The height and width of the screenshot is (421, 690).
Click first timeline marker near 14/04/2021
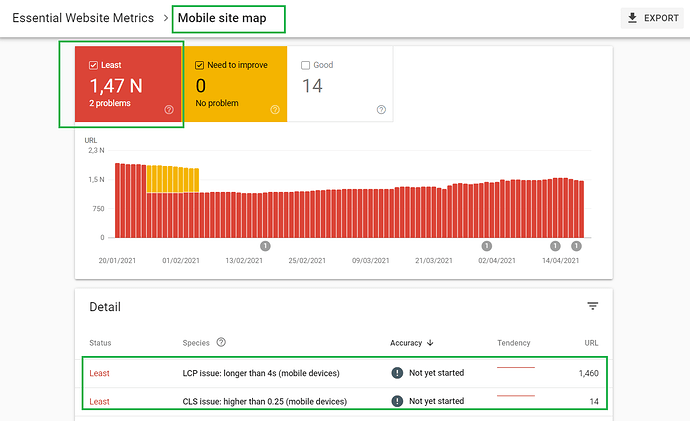555,246
